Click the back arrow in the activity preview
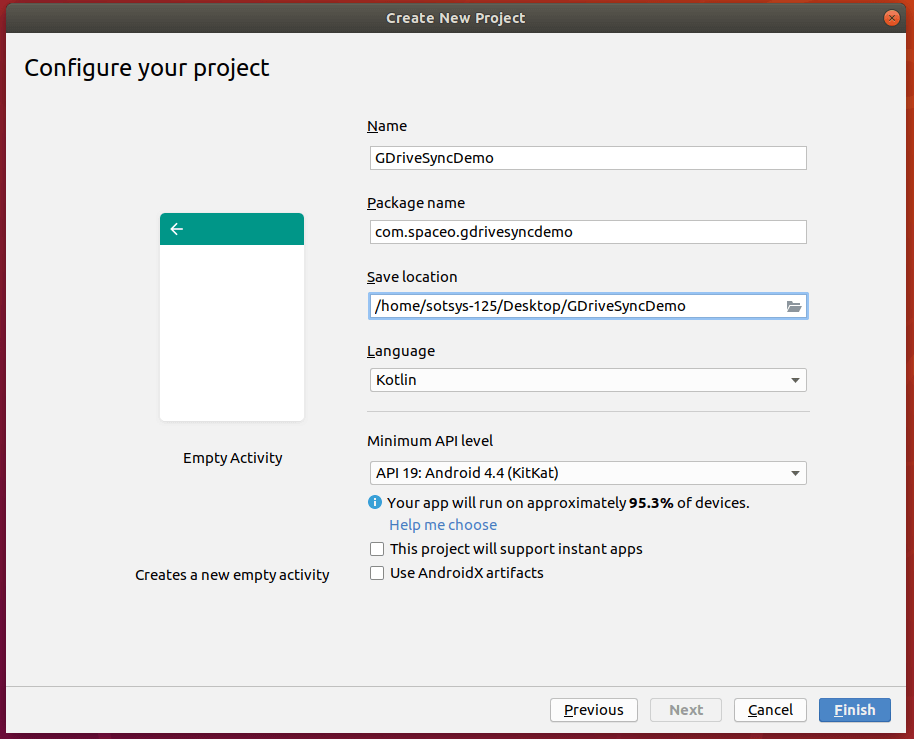The height and width of the screenshot is (739, 914). click(177, 229)
